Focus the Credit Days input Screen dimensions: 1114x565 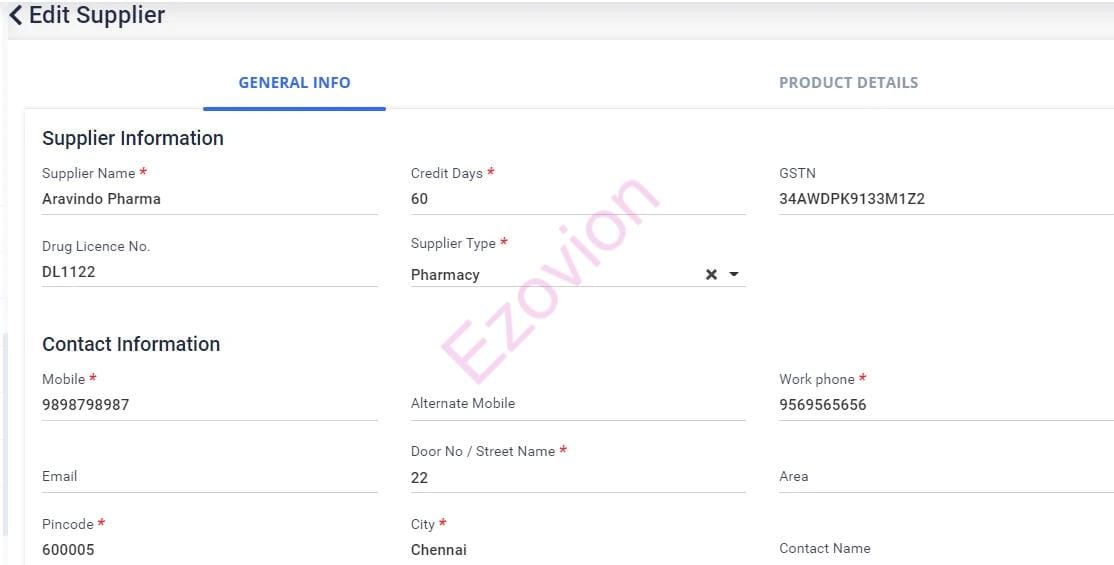click(x=577, y=199)
